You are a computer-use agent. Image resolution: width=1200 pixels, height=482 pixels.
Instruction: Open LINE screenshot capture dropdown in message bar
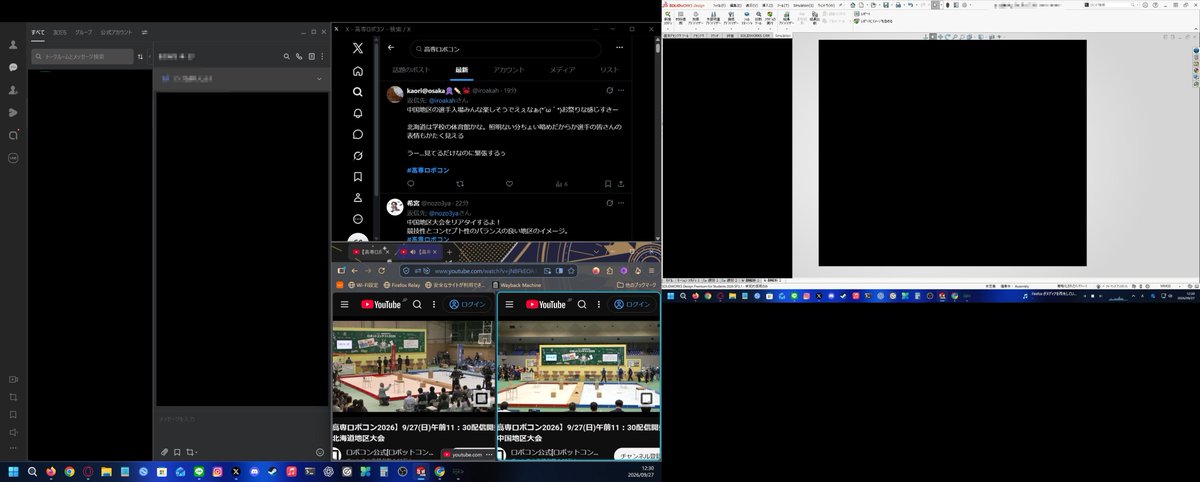(x=192, y=452)
